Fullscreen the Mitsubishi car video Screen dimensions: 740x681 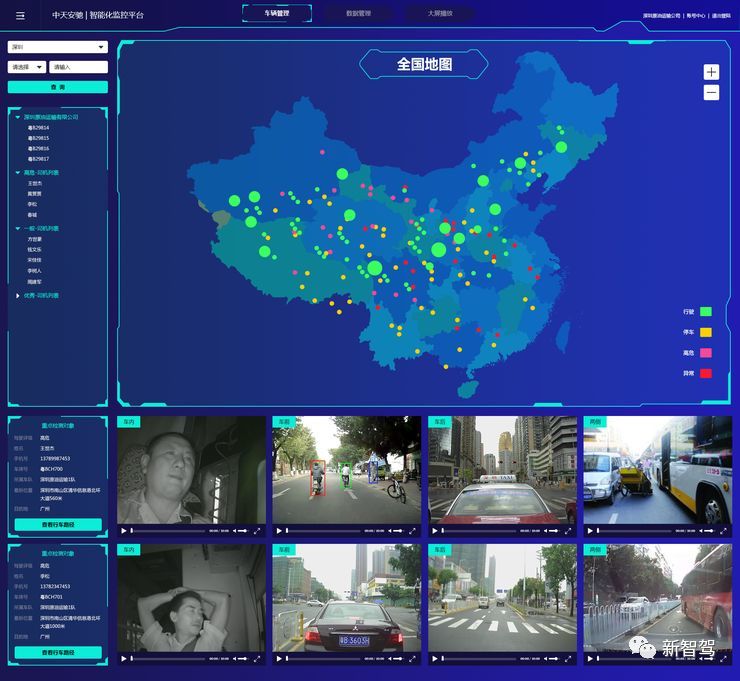pos(412,659)
